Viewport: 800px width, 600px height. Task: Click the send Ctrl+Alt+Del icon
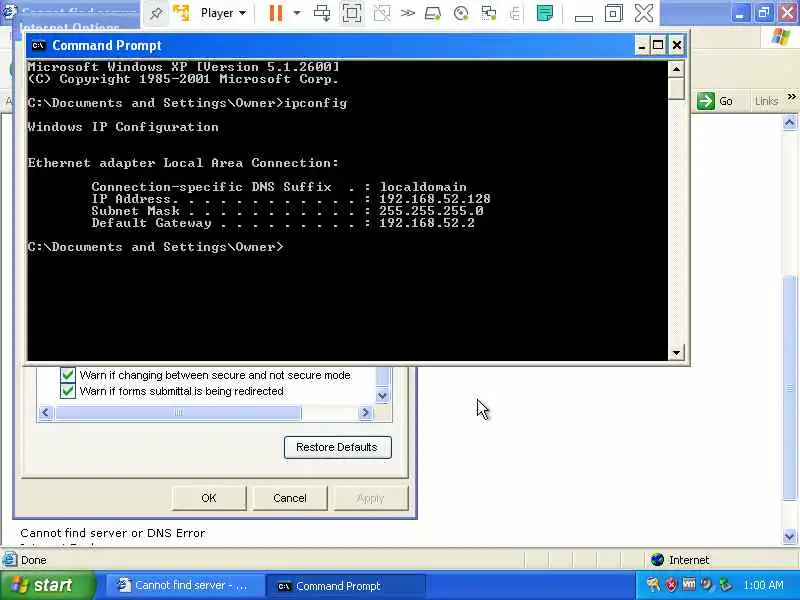(322, 13)
